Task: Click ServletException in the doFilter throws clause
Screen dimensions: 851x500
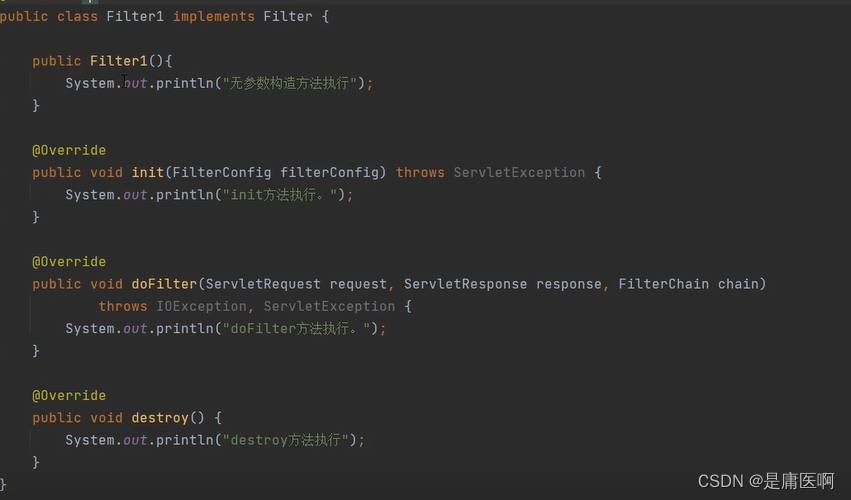Action: coord(329,306)
